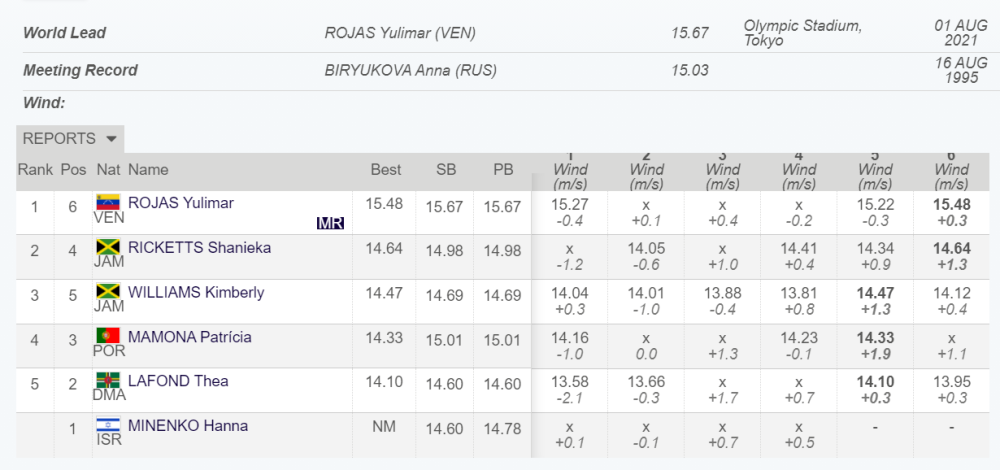Click the Jamaica flag beside Williams
This screenshot has height=470, width=1000.
tap(107, 292)
